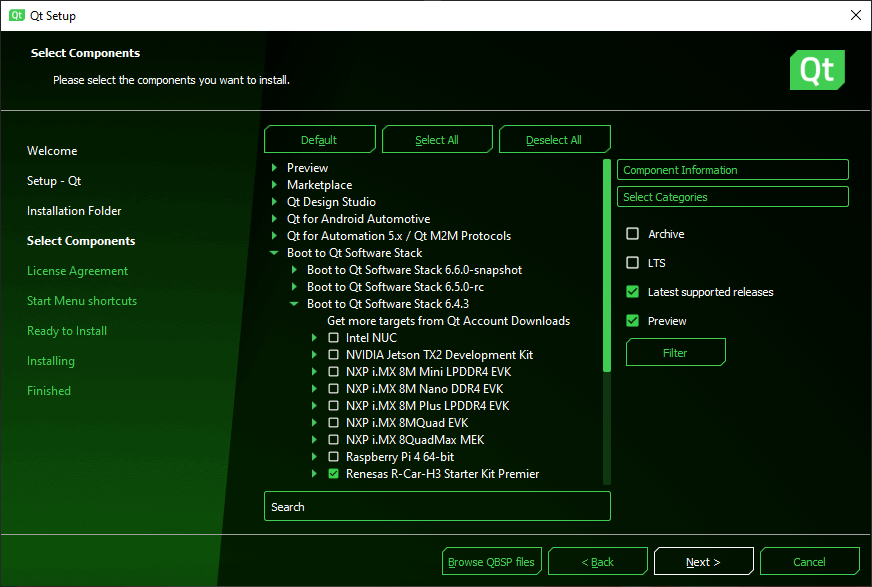Check the Intel NUC checkbox
Image resolution: width=872 pixels, height=587 pixels.
pyautogui.click(x=334, y=338)
